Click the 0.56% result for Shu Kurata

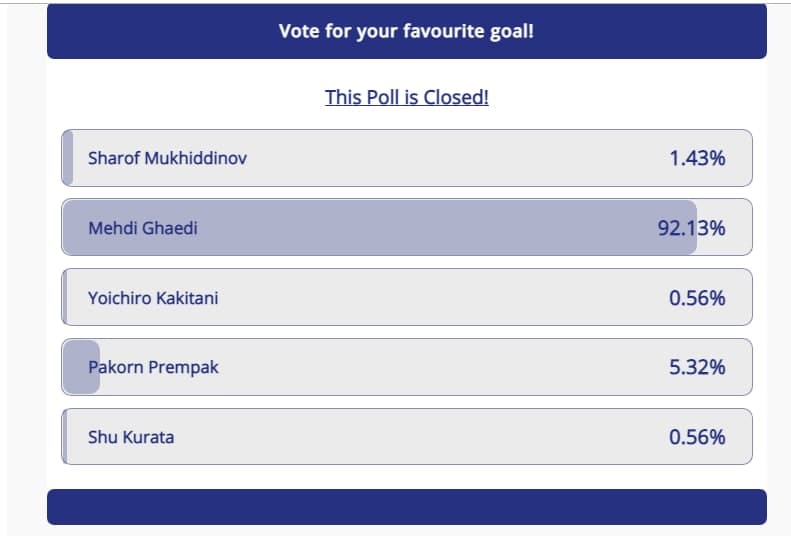point(697,437)
